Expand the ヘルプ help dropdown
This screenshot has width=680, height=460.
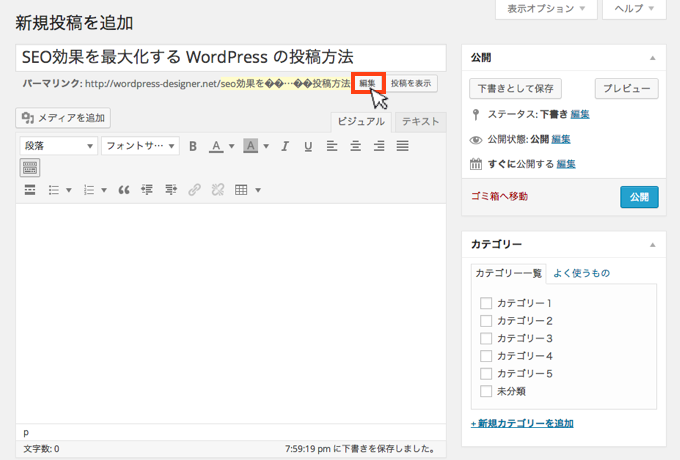(634, 9)
